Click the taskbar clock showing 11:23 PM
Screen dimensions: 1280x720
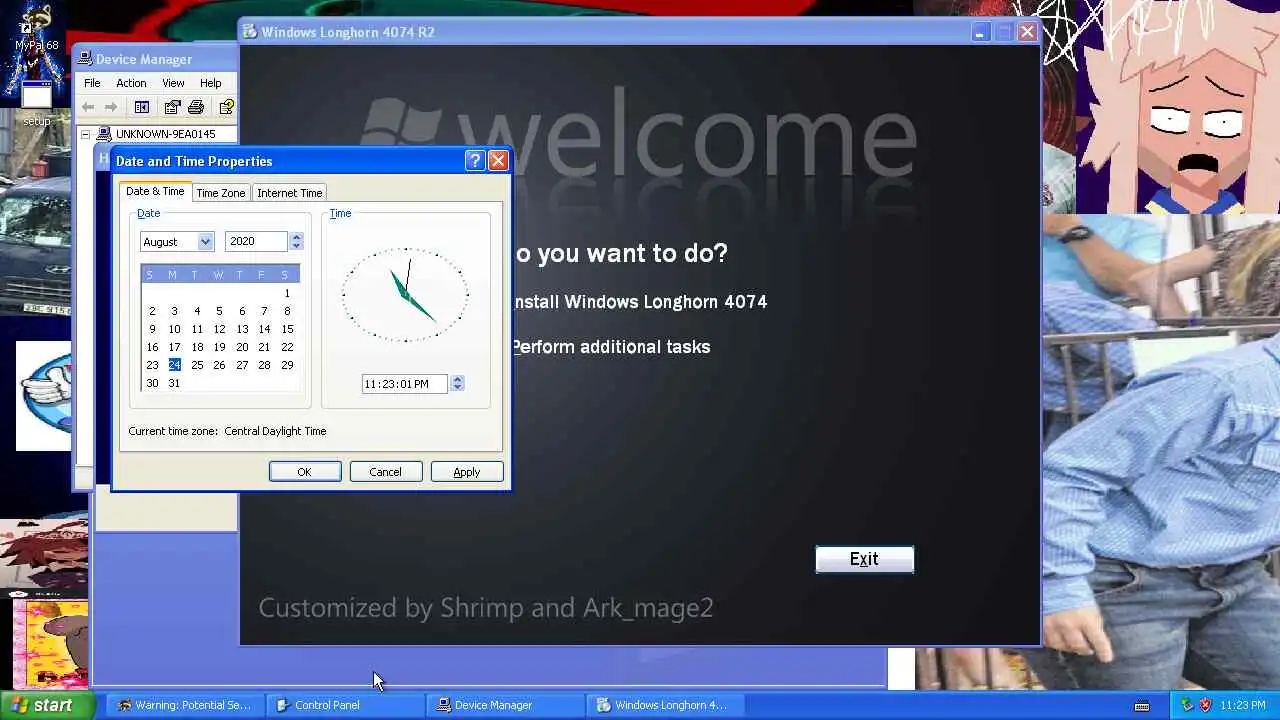[1243, 705]
